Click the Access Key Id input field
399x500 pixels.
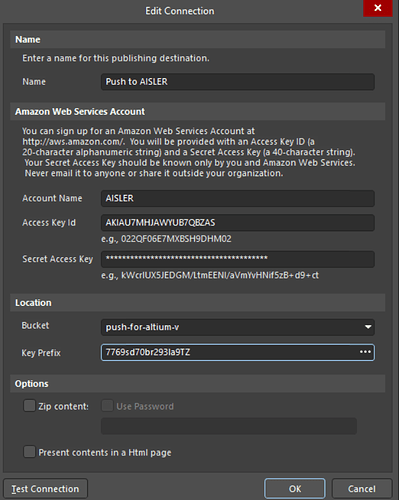238,223
